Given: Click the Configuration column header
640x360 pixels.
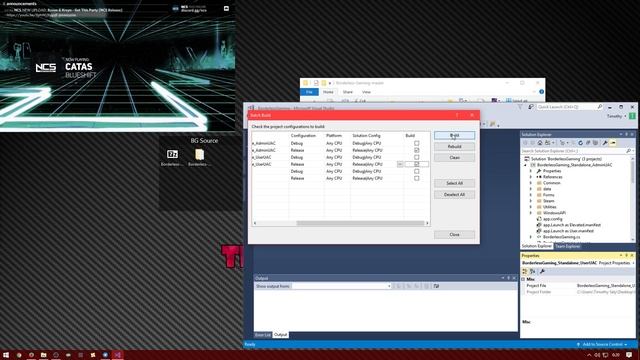Looking at the screenshot, I should [x=303, y=136].
